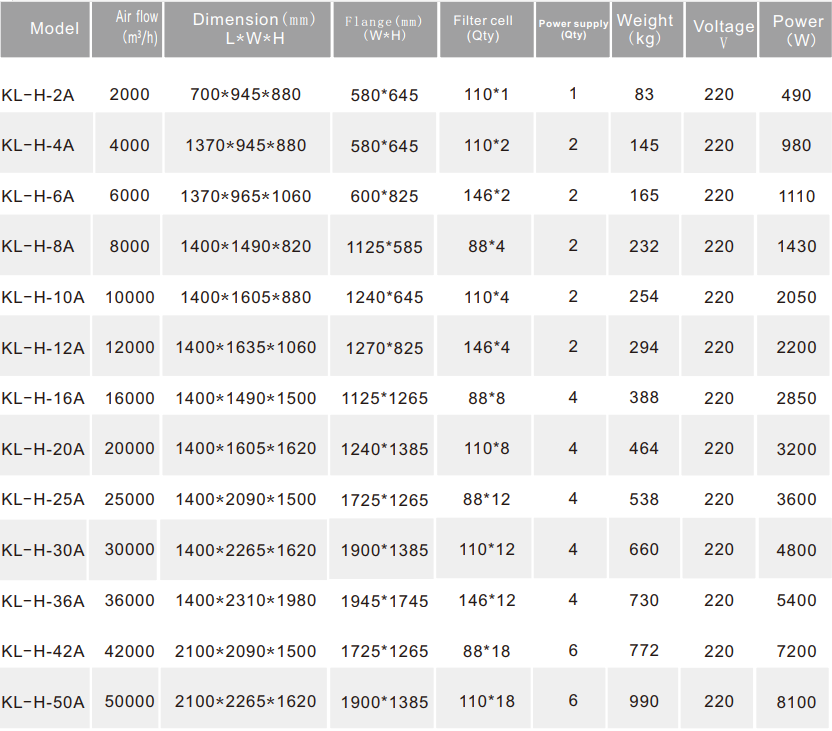Select the 146*12 filter cell value

tap(487, 600)
